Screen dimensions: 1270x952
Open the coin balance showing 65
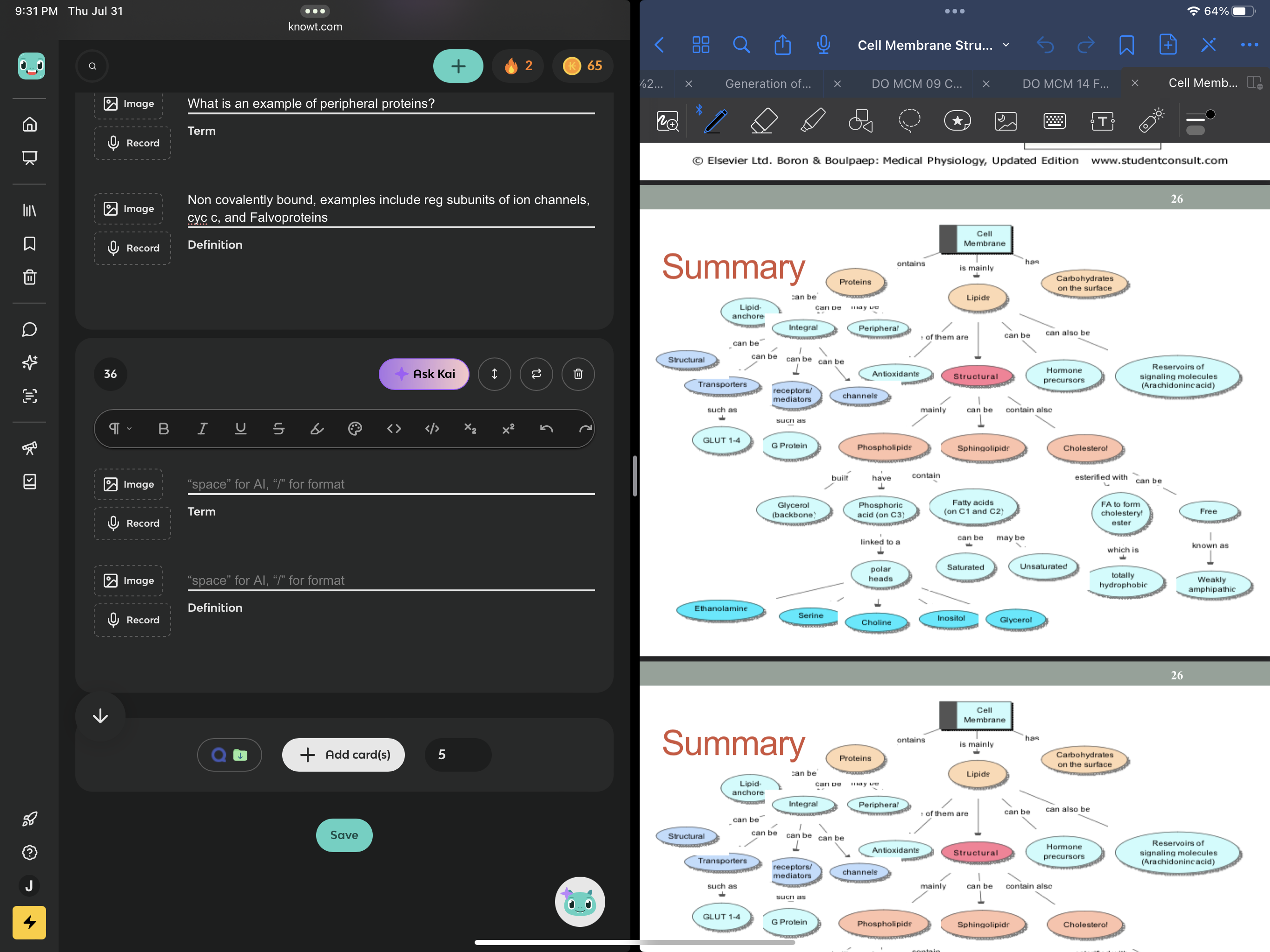(x=583, y=66)
